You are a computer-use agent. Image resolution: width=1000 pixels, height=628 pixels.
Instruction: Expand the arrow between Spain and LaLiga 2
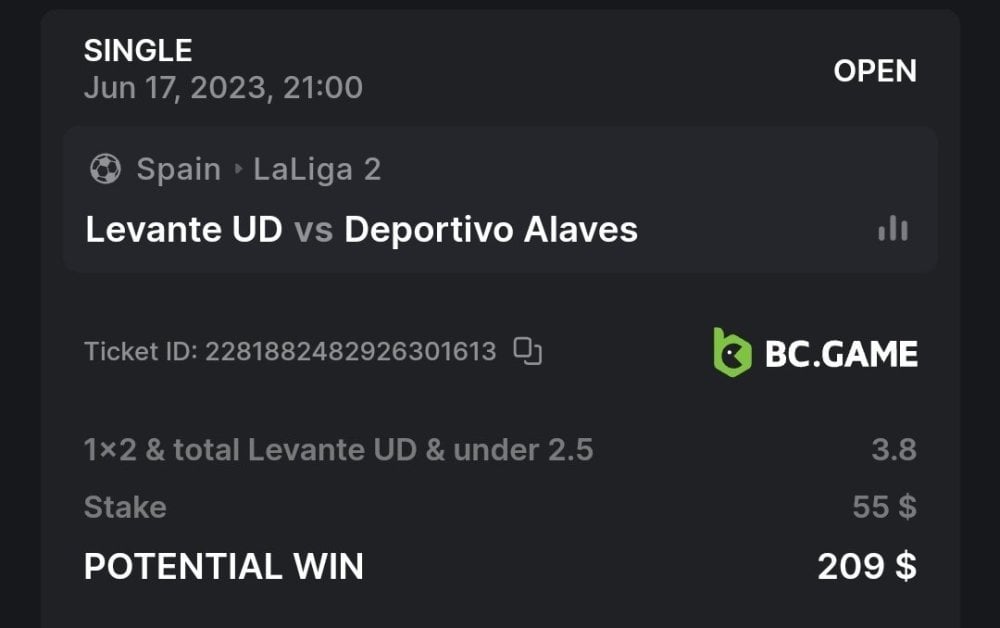[238, 169]
